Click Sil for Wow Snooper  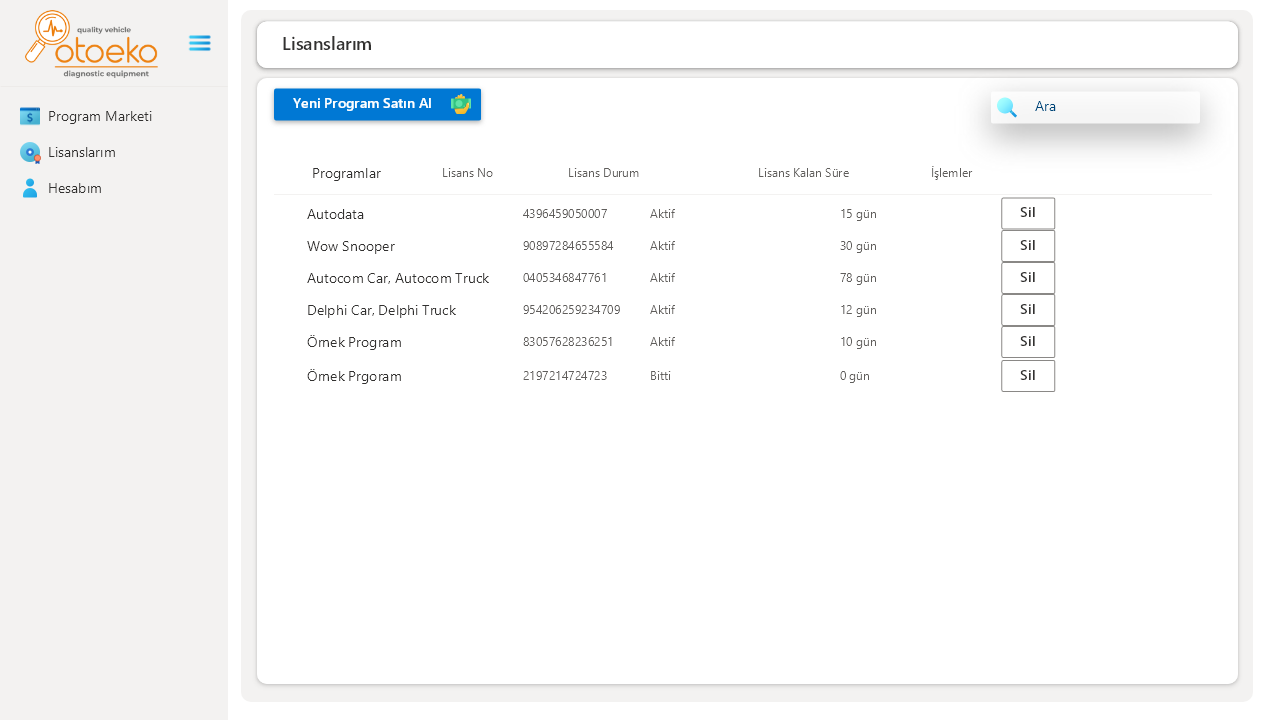coord(1028,245)
